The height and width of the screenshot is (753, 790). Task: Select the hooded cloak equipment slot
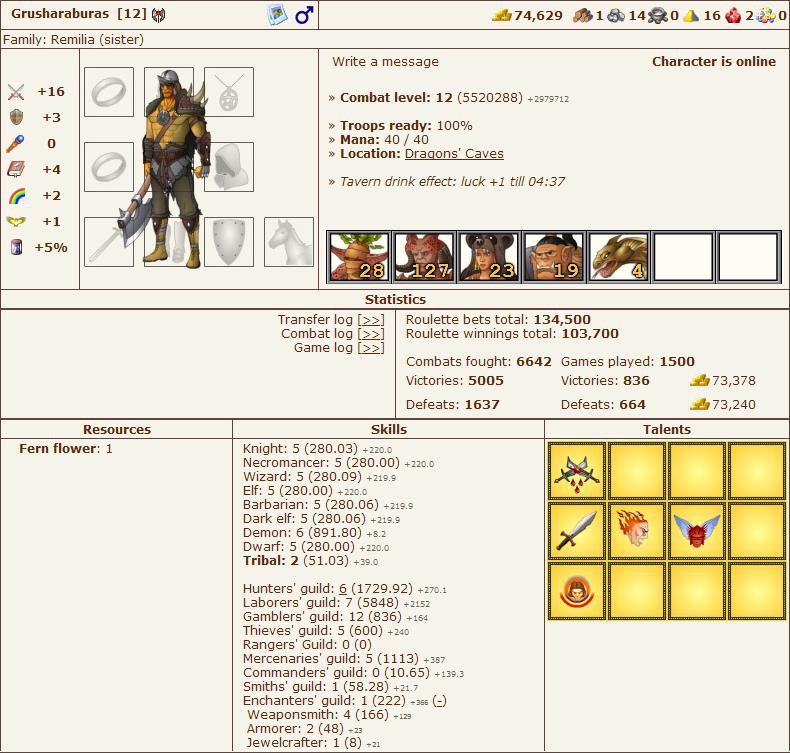[x=229, y=167]
